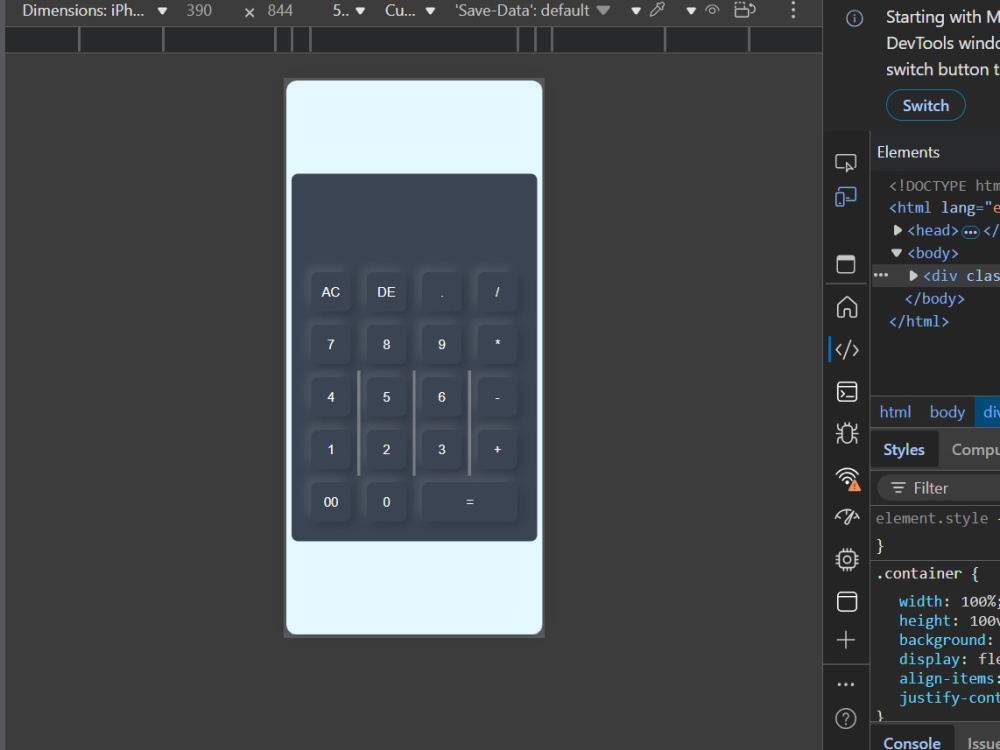Open the Sources bug icon
This screenshot has width=1000, height=750.
point(846,434)
